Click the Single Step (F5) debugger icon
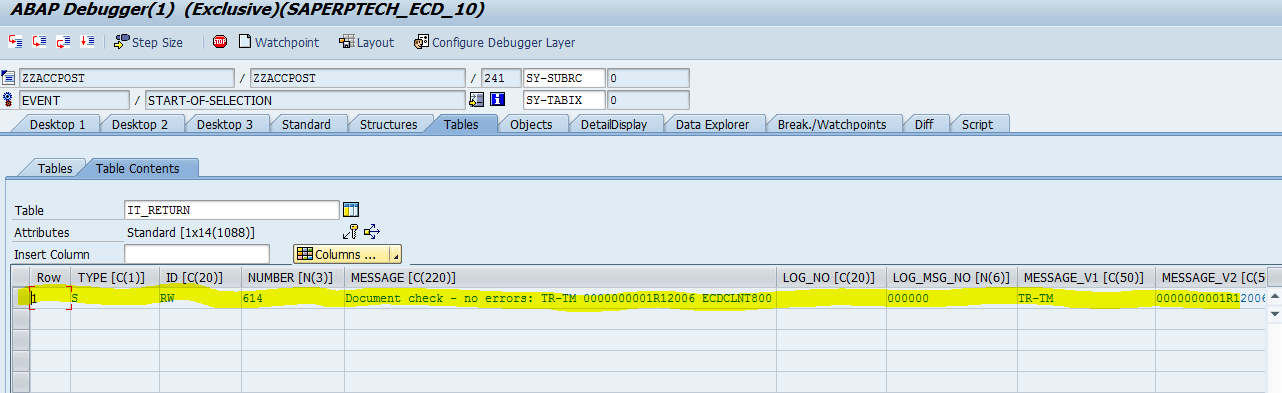The height and width of the screenshot is (393, 1282). (x=15, y=42)
